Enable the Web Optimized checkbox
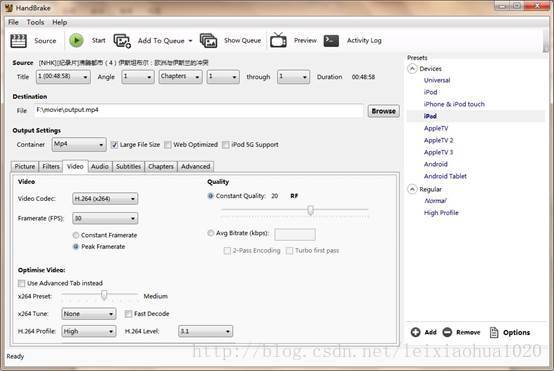This screenshot has width=554, height=371. pyautogui.click(x=168, y=145)
